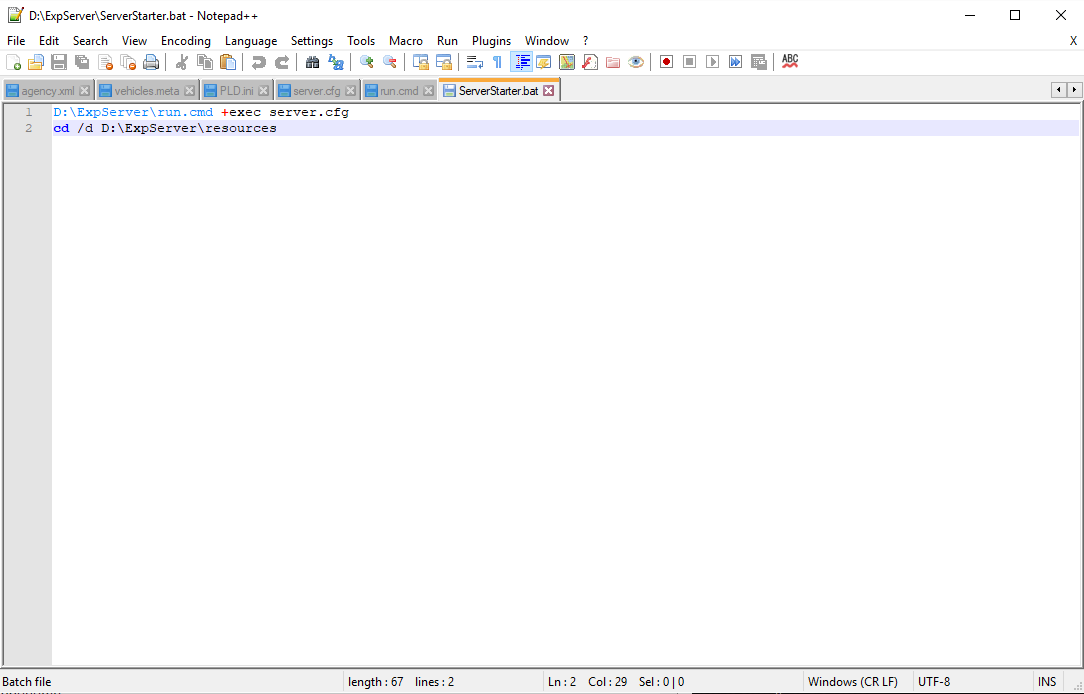Image resolution: width=1084 pixels, height=694 pixels.
Task: Click the Zoom In magnifier icon
Action: click(x=367, y=62)
